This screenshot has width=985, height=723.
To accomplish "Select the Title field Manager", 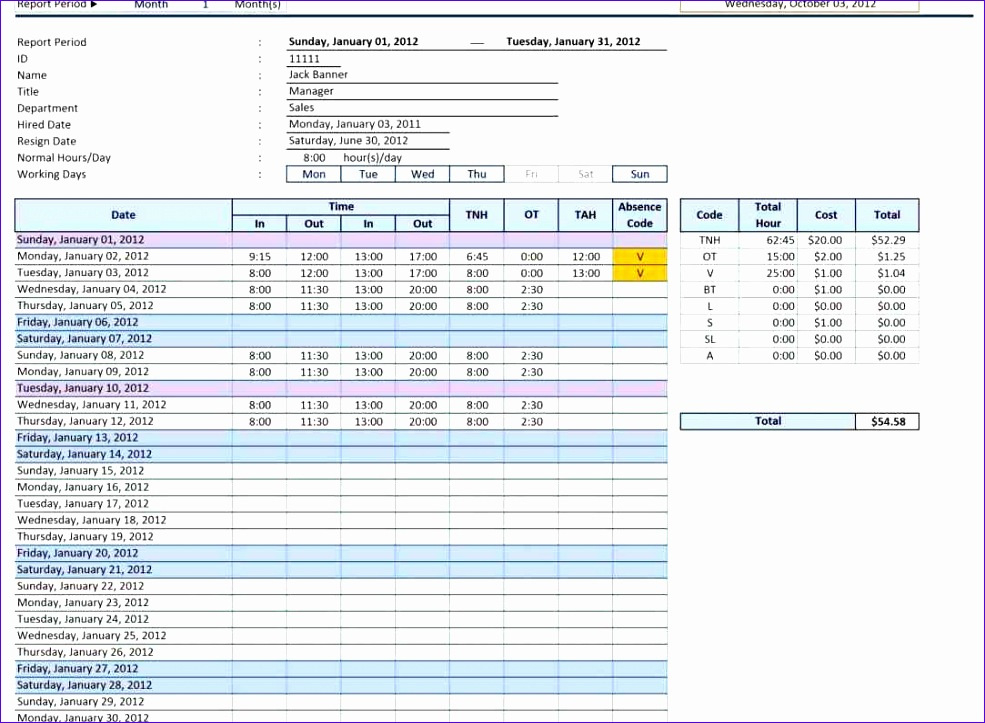I will (422, 91).
